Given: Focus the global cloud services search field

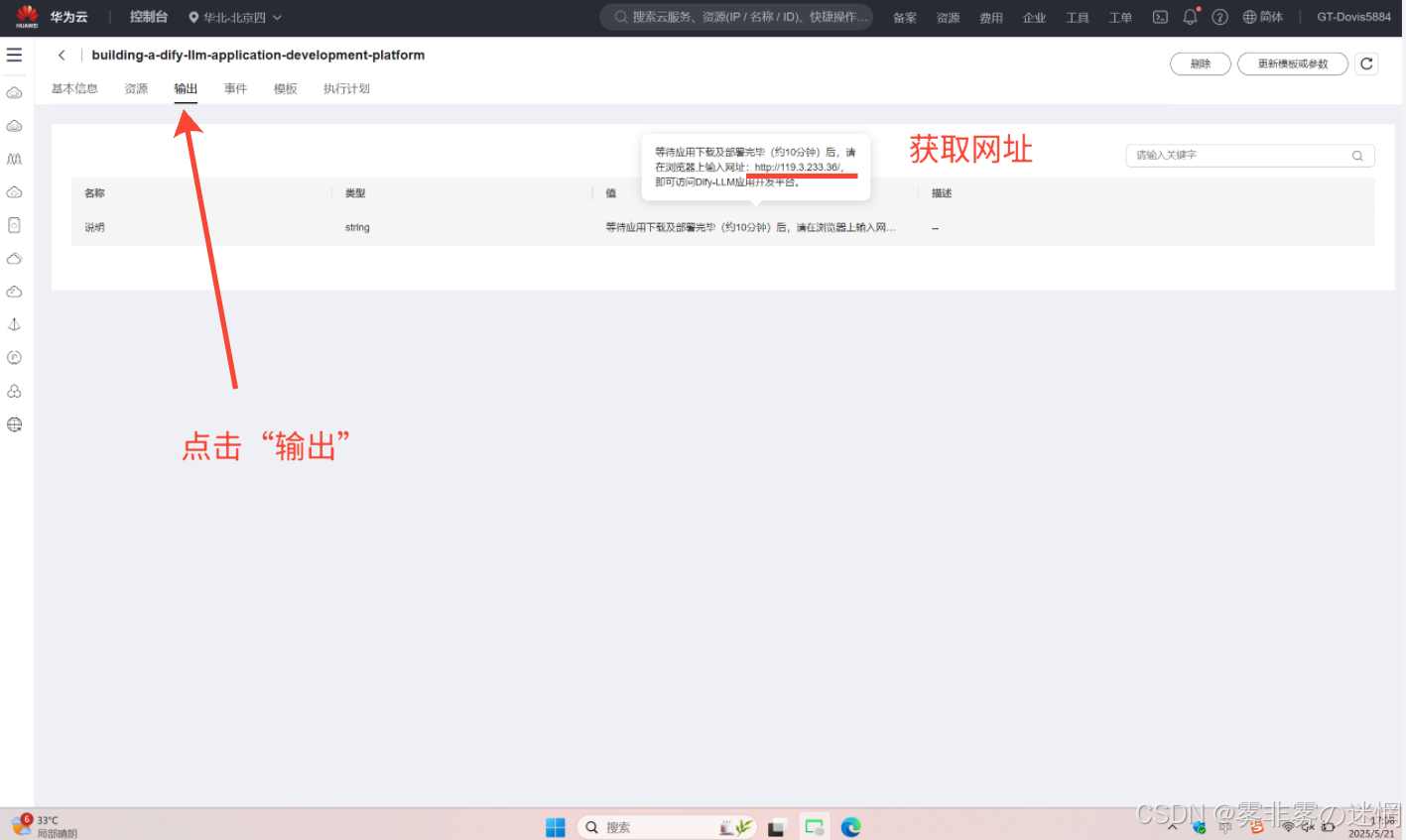Looking at the screenshot, I should (x=736, y=17).
